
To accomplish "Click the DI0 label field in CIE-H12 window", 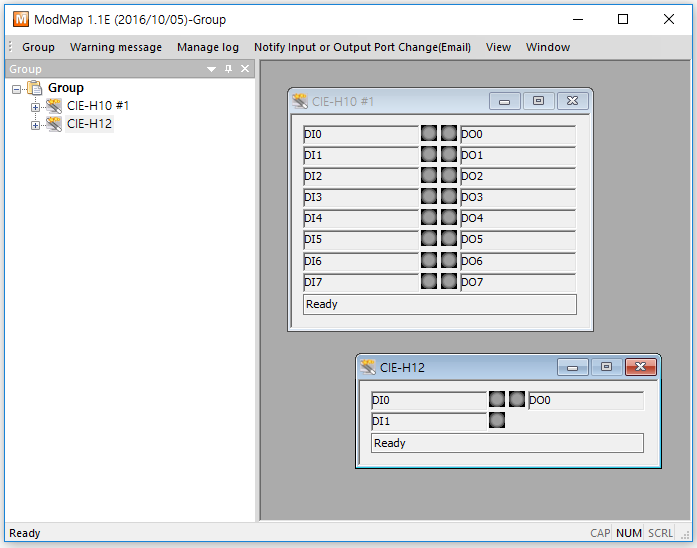I will [429, 400].
